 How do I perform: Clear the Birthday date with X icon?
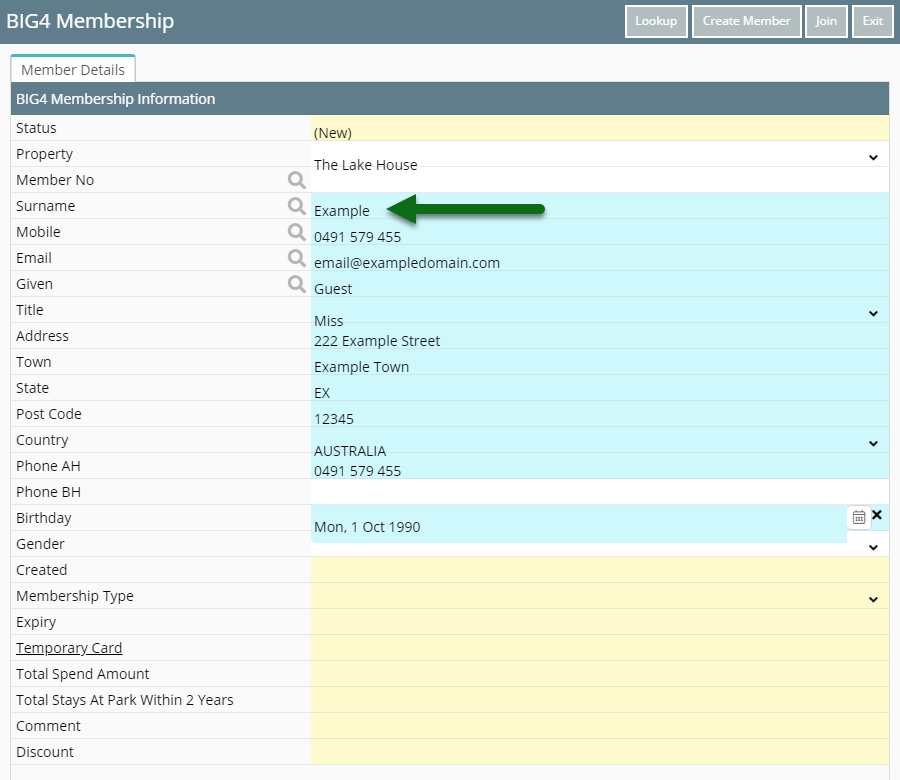[x=877, y=515]
